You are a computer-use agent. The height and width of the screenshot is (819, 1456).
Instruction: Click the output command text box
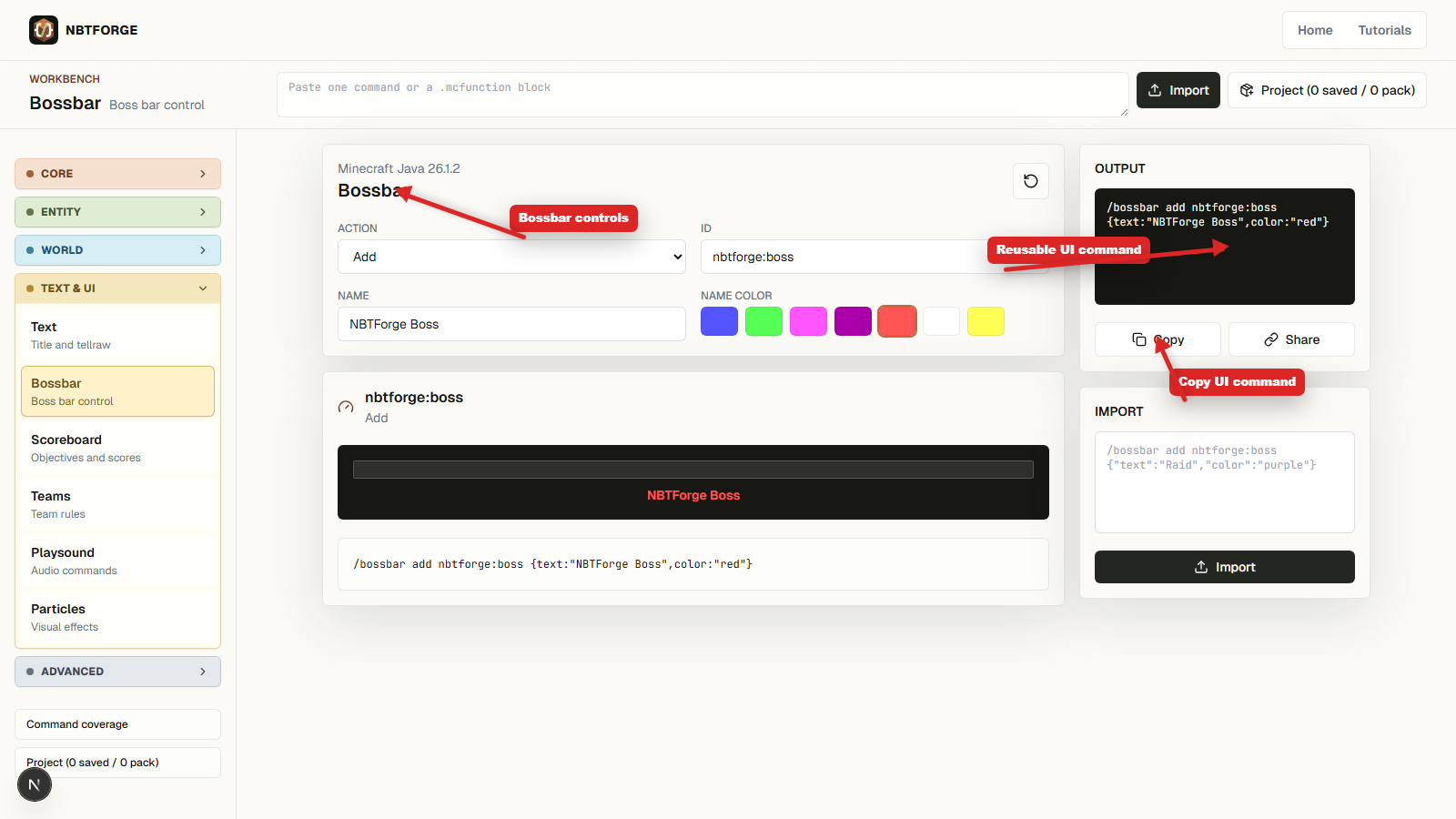tap(1224, 247)
